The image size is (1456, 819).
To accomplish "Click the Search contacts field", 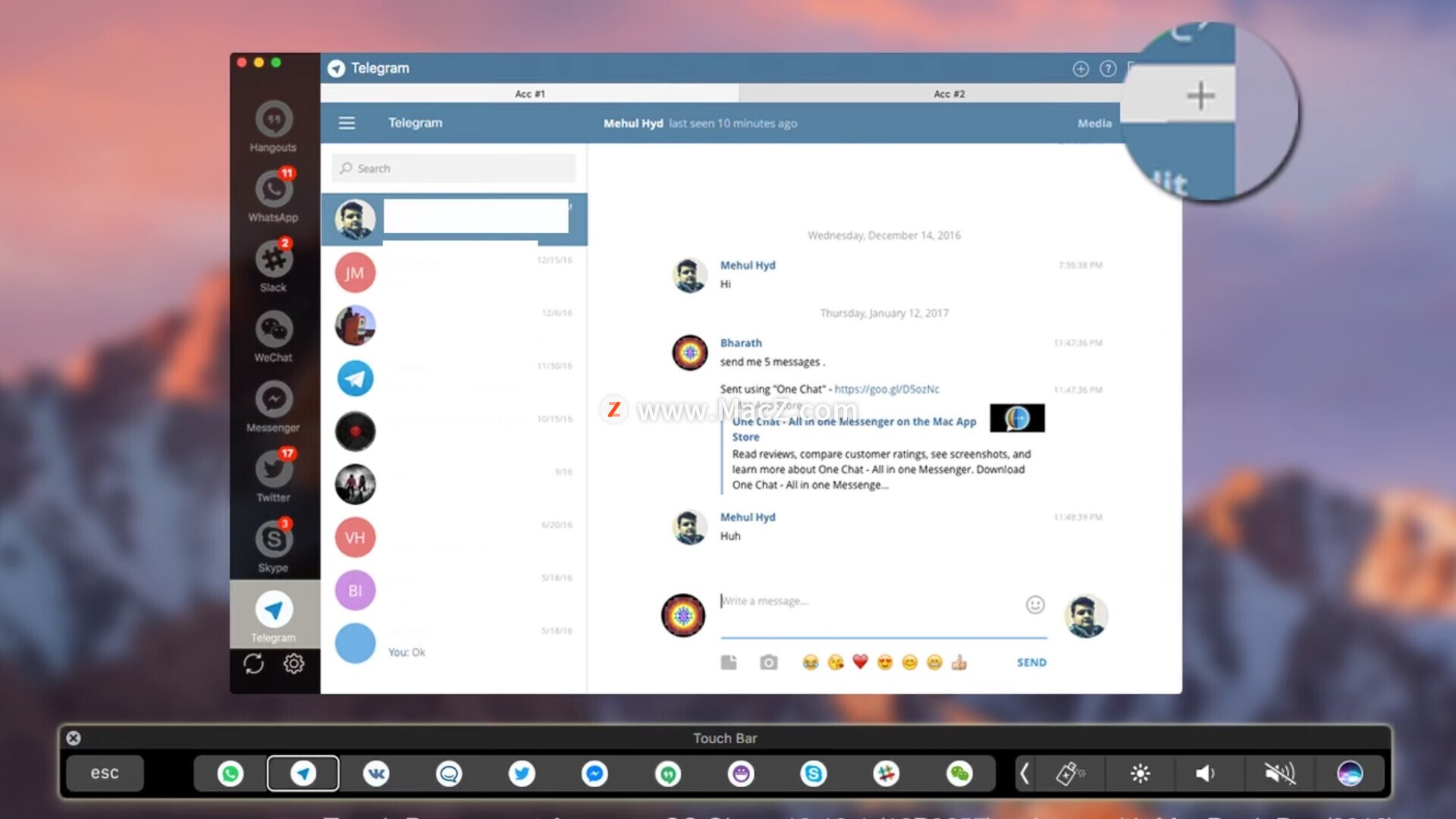I will click(x=453, y=168).
